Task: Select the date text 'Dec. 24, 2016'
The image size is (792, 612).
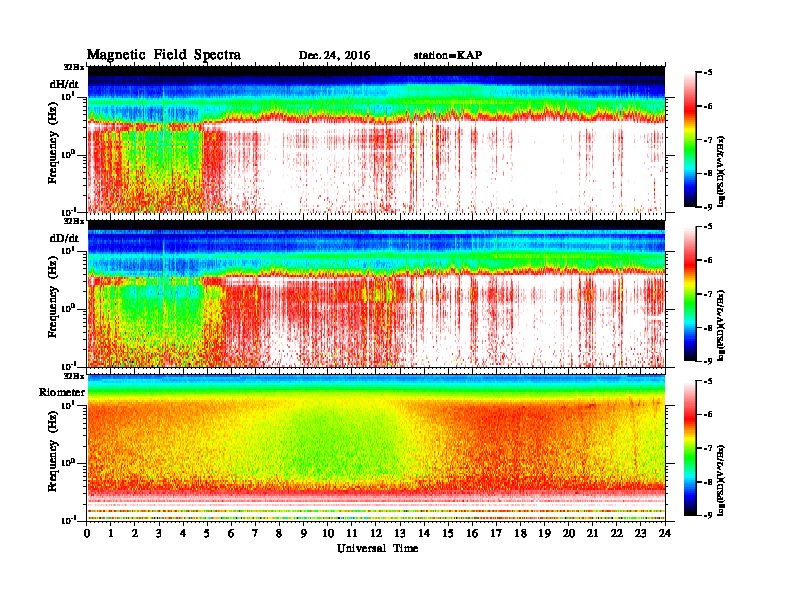Action: pos(334,56)
